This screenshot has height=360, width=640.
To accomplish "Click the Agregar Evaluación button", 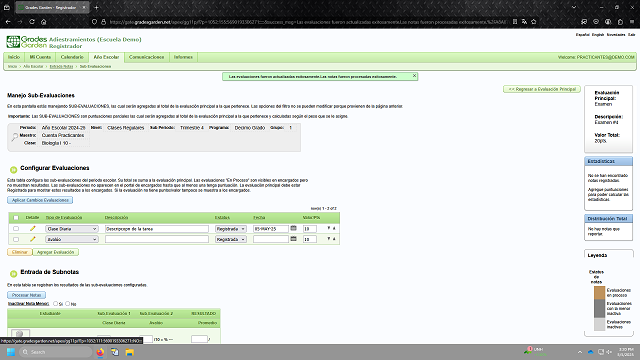I will (56, 252).
